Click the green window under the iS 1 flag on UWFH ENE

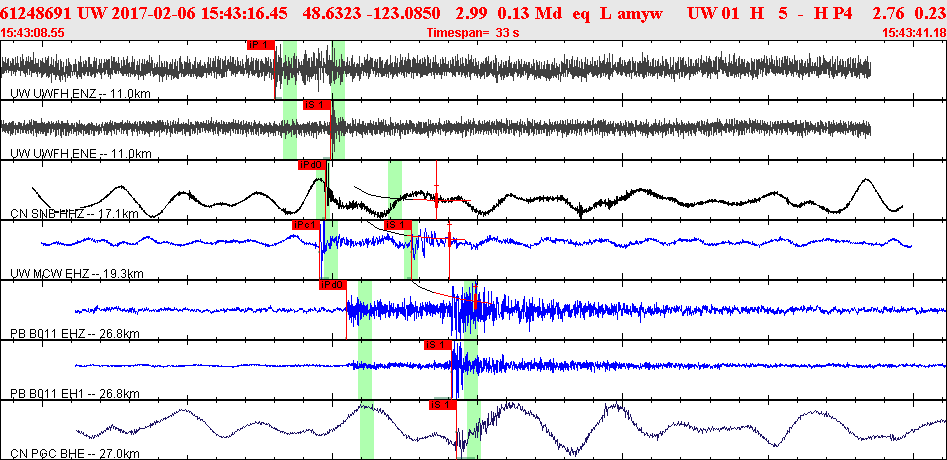[x=338, y=130]
